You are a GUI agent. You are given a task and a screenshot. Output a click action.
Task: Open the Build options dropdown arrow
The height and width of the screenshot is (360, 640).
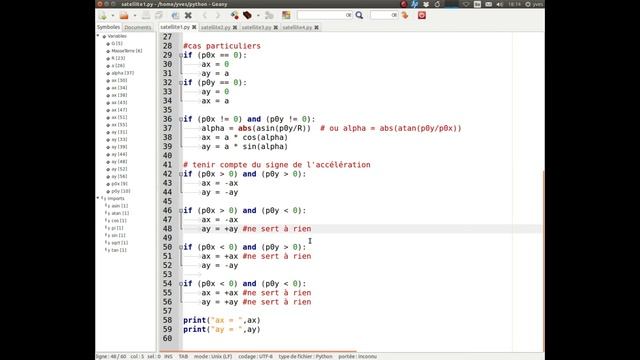click(258, 16)
